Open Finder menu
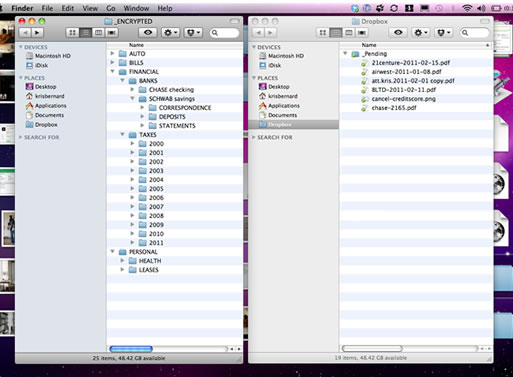513x377 pixels. [x=22, y=8]
